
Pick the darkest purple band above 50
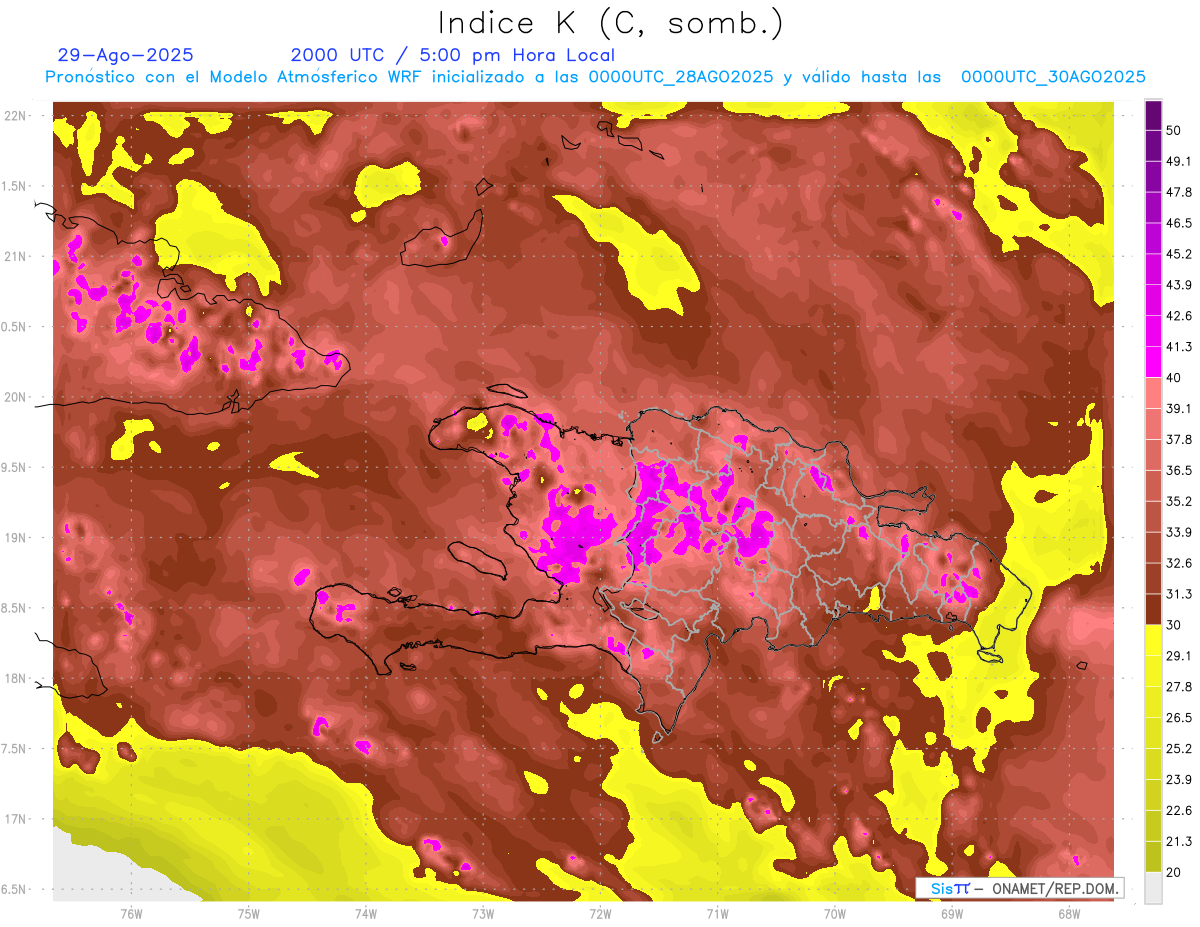pos(1153,116)
